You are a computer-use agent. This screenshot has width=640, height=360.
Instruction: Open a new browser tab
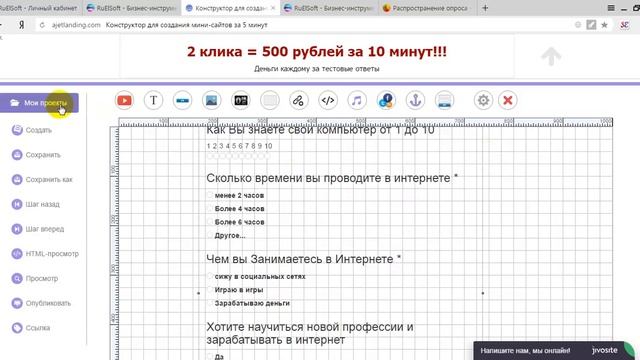pyautogui.click(x=485, y=8)
